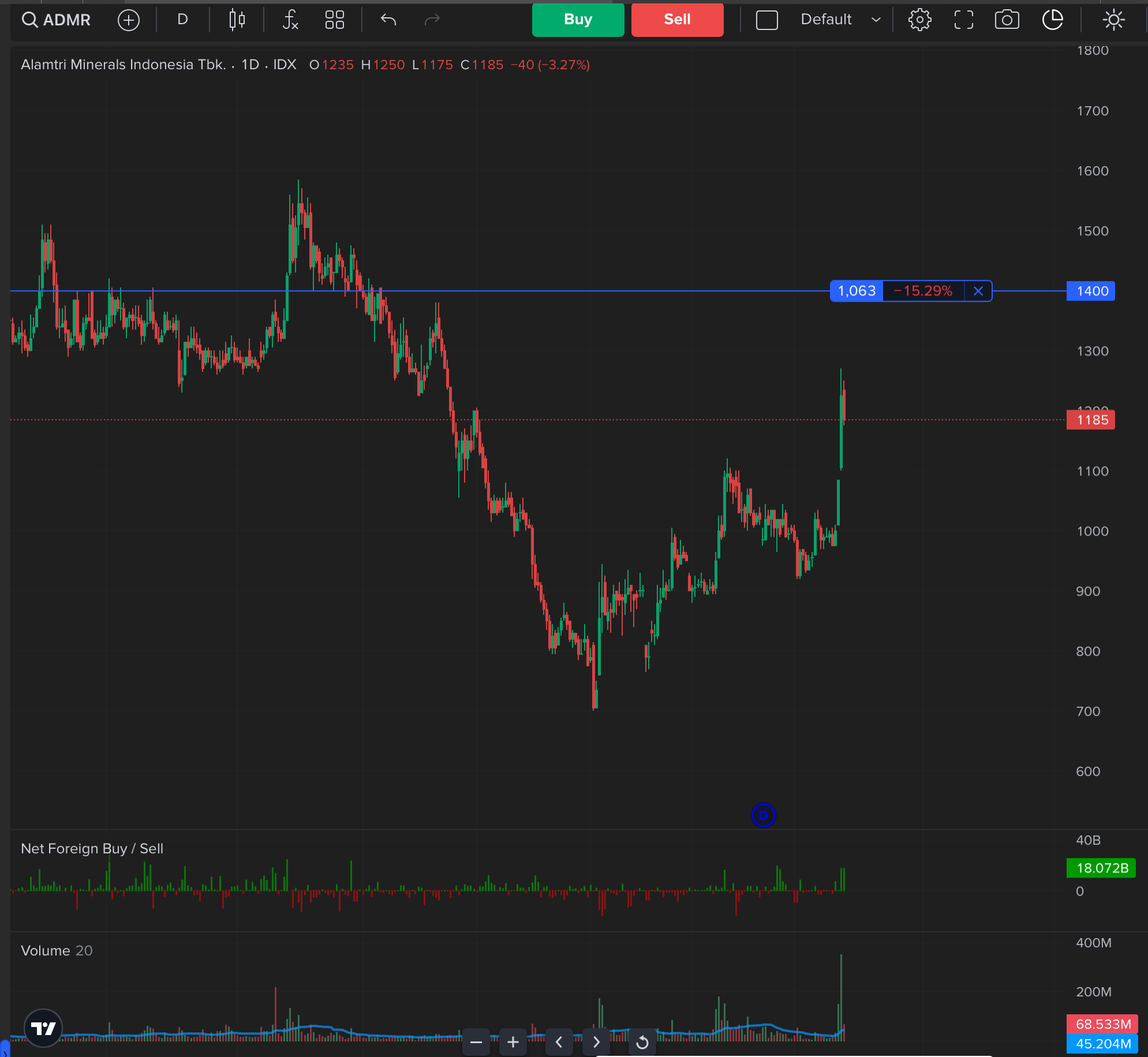Select the chart layout square icon
This screenshot has width=1148, height=1057.
(x=766, y=20)
